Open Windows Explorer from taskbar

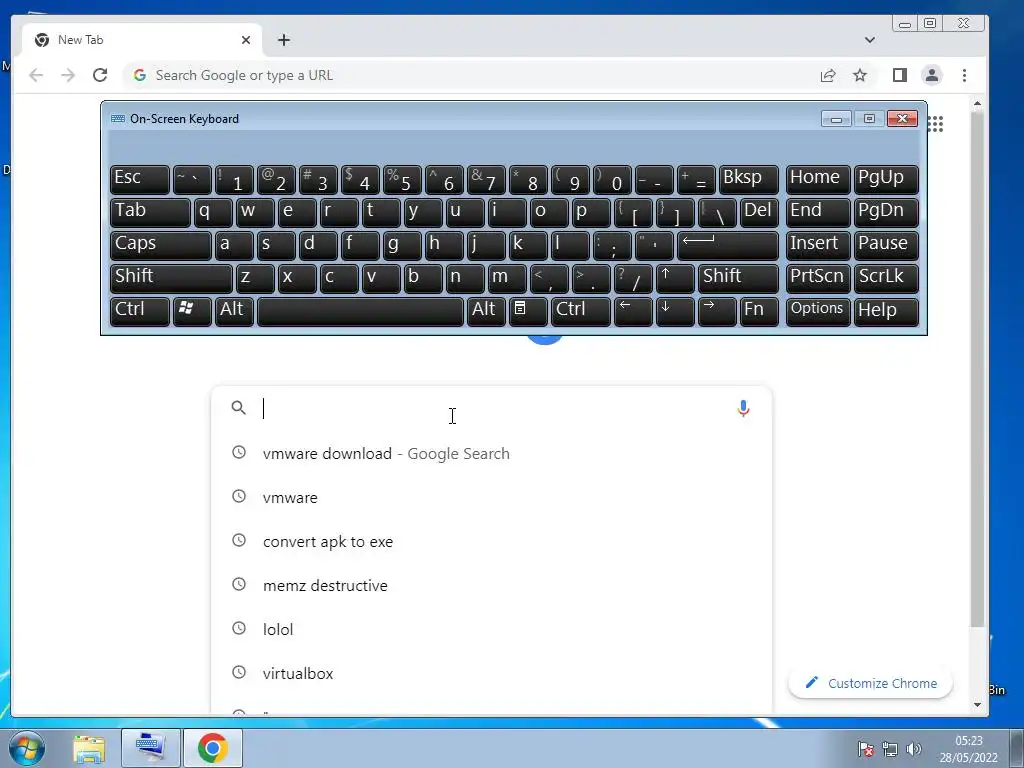point(89,748)
